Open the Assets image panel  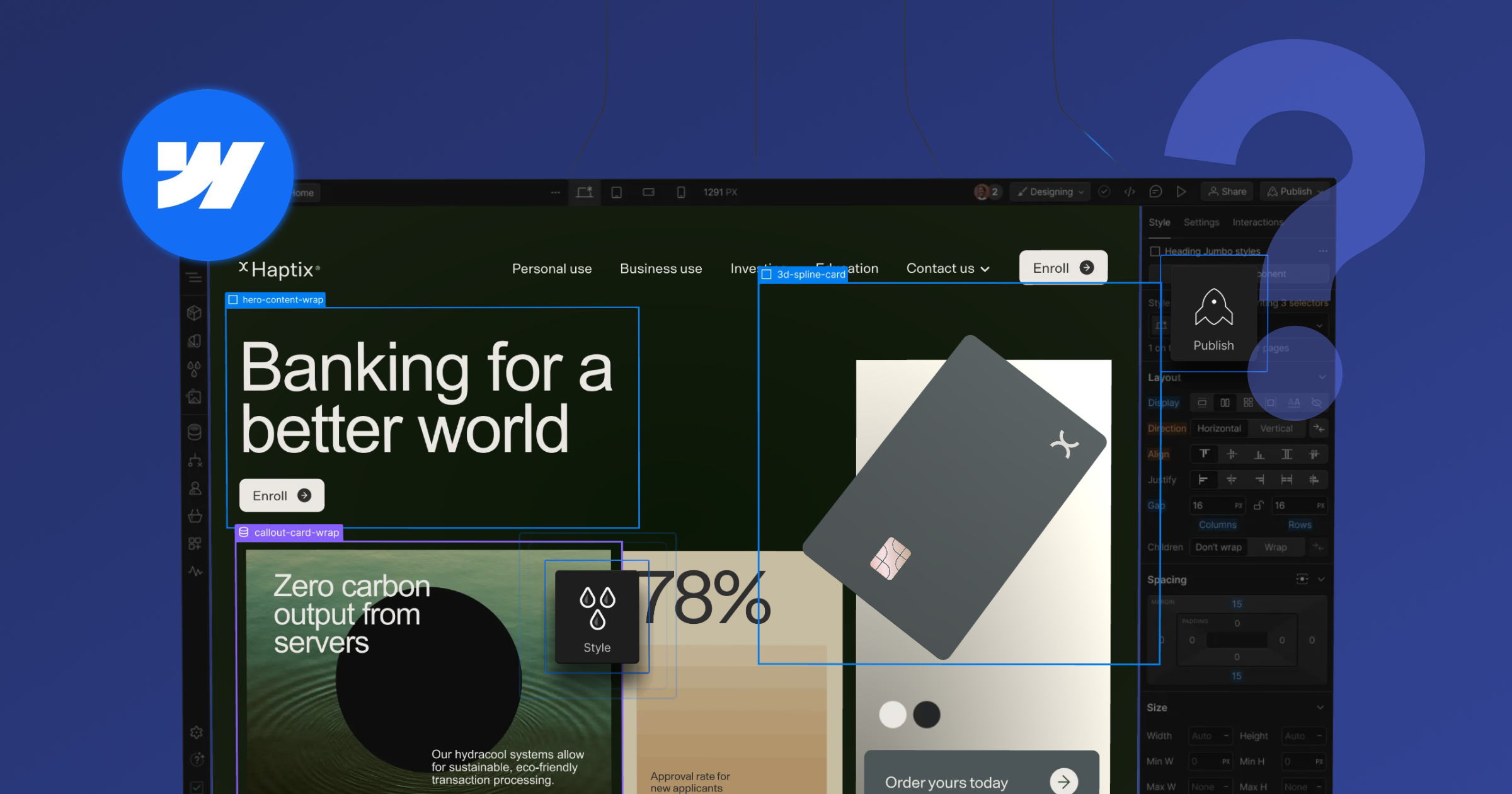pyautogui.click(x=195, y=397)
